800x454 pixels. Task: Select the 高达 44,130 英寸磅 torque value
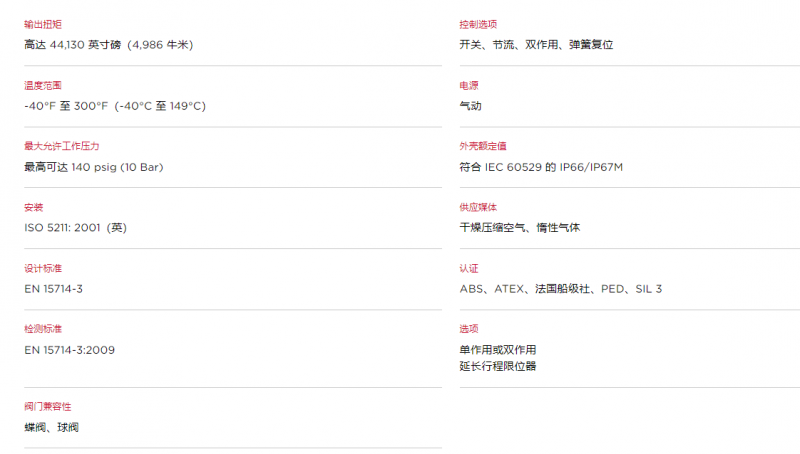click(x=72, y=45)
